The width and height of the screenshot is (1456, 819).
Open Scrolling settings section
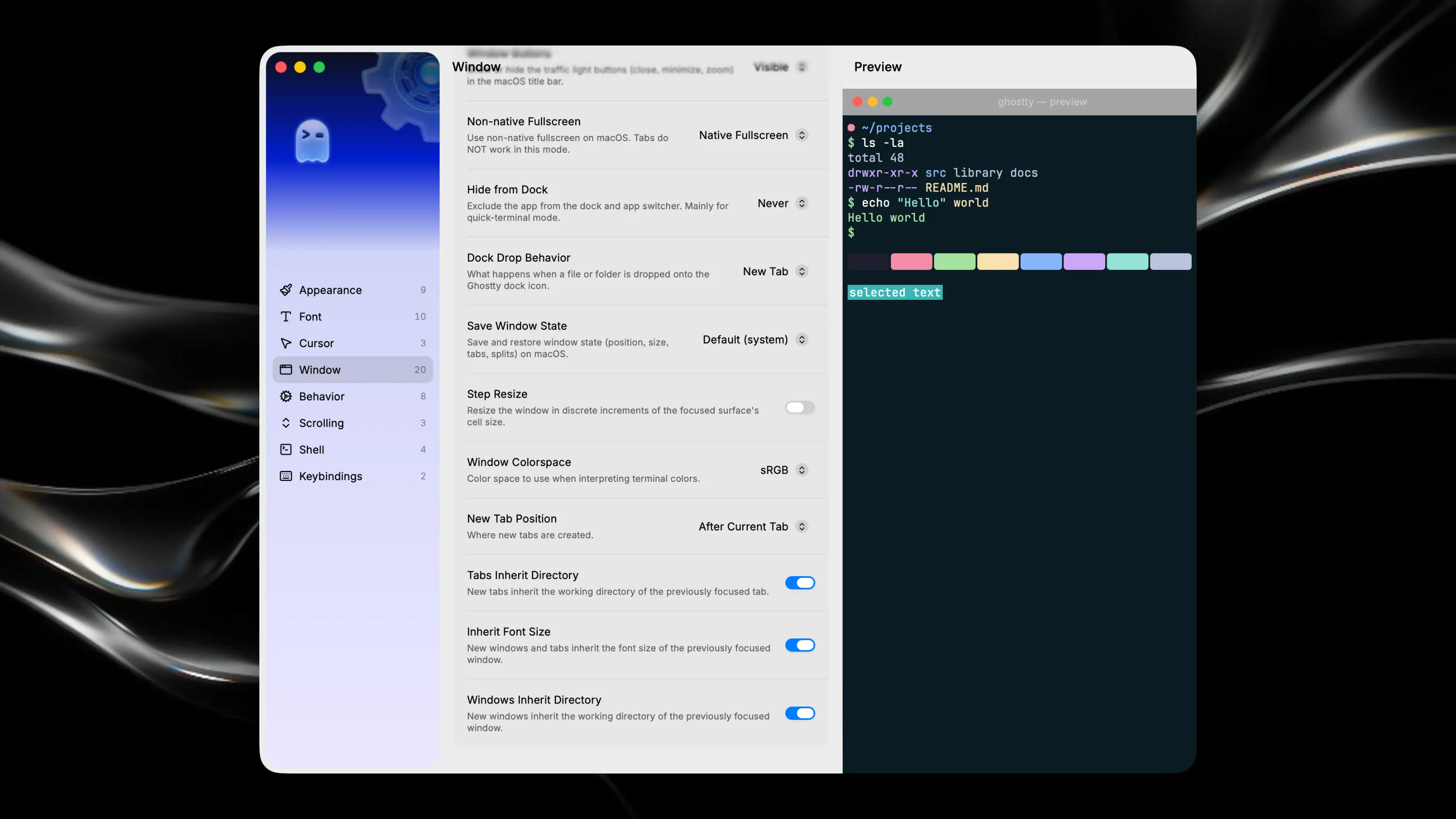tap(353, 423)
